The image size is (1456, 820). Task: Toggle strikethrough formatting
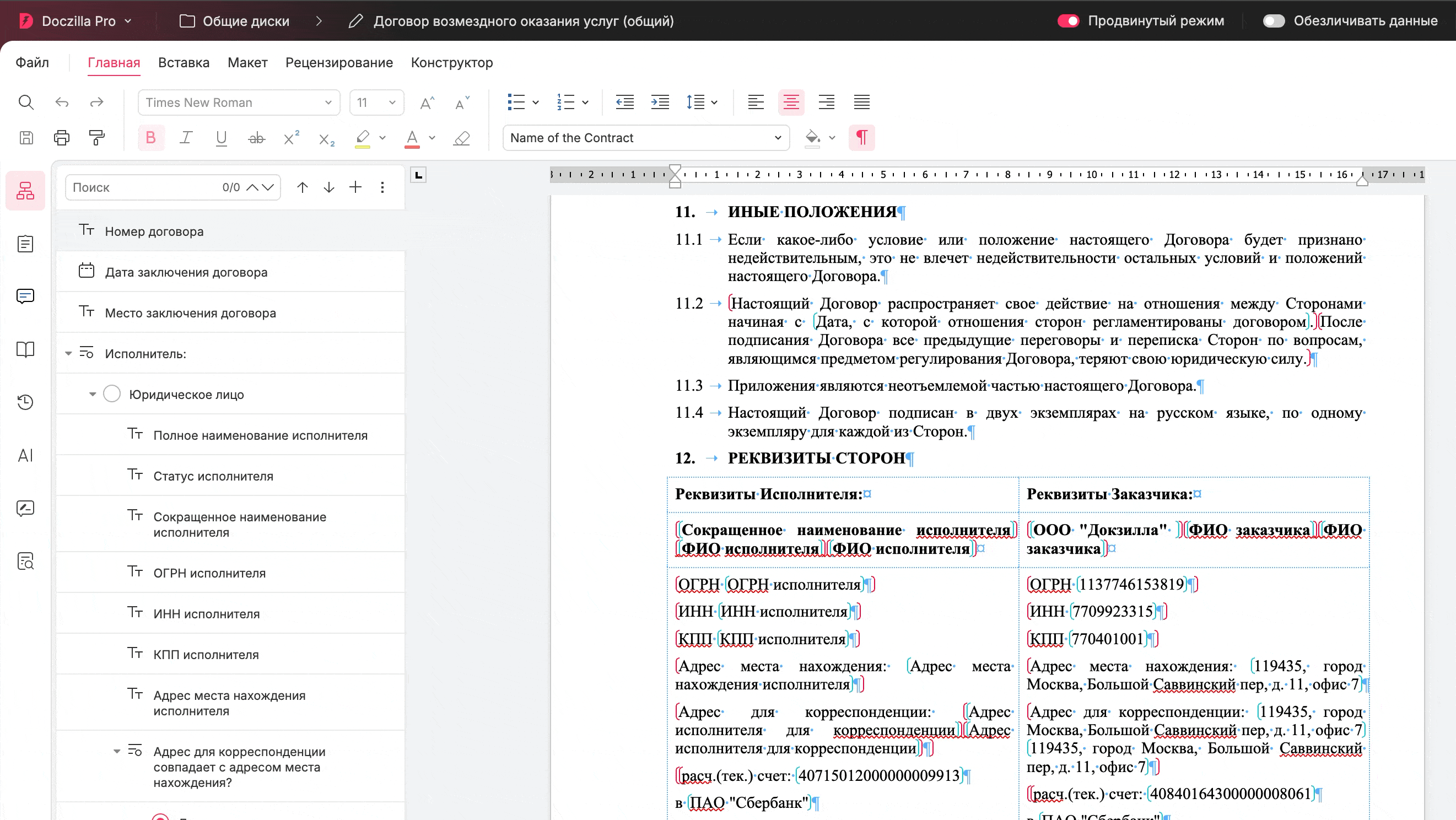tap(257, 138)
